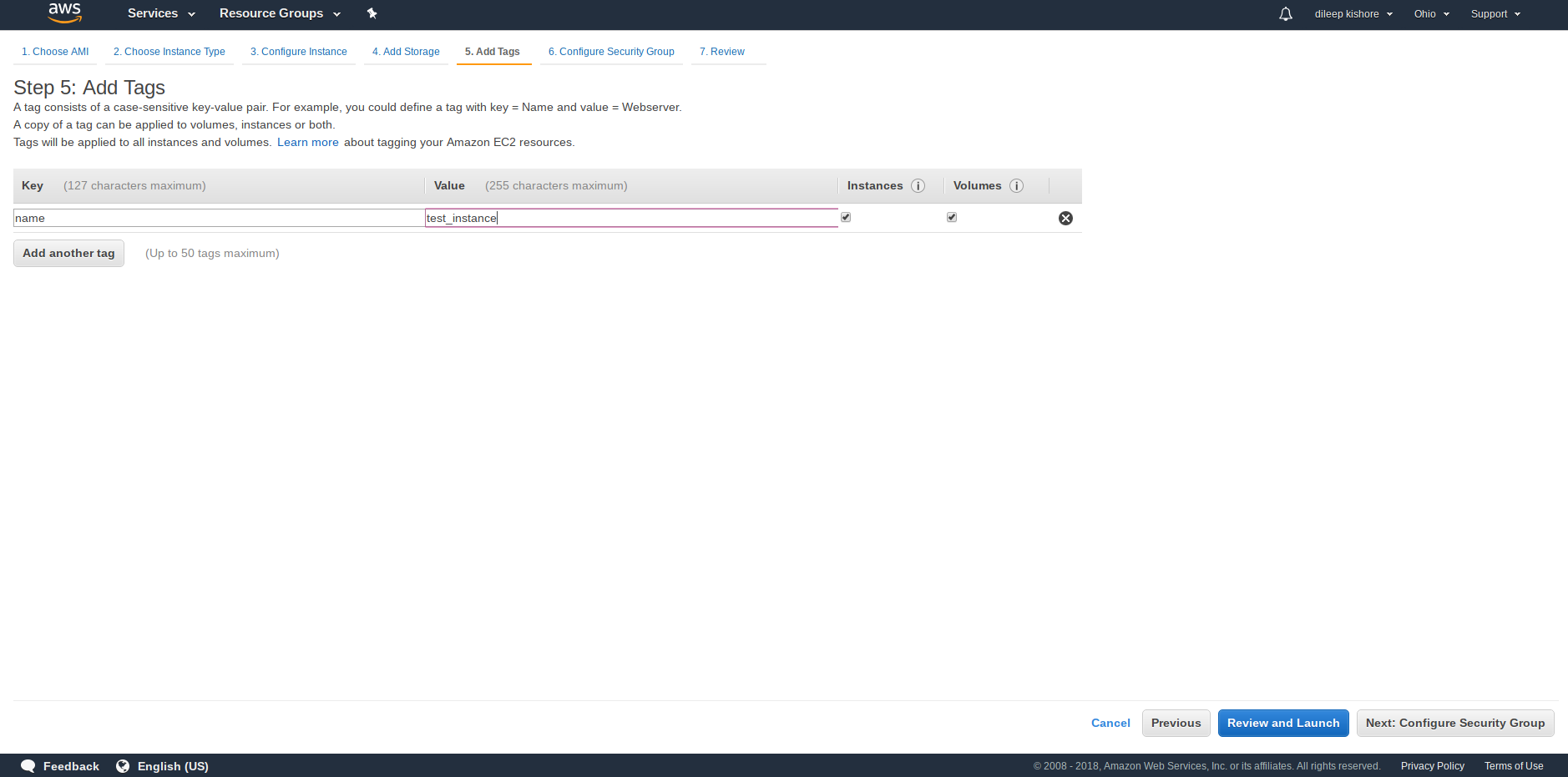Image resolution: width=1568 pixels, height=777 pixels.
Task: Remove the name tag row
Action: 1065,218
